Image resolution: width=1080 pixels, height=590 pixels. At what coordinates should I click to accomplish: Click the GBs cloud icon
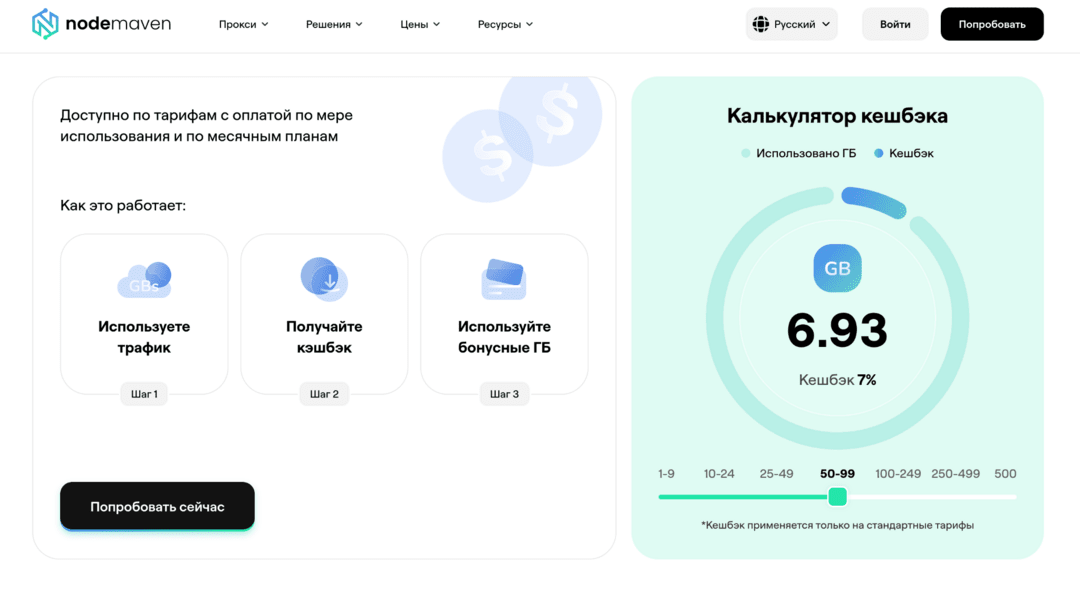[144, 280]
